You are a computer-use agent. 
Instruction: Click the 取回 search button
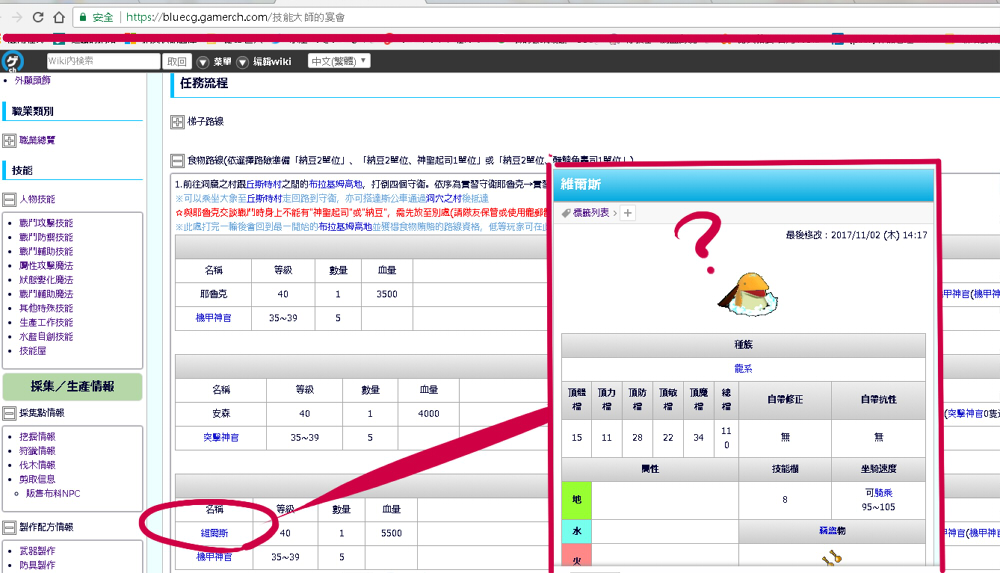177,62
